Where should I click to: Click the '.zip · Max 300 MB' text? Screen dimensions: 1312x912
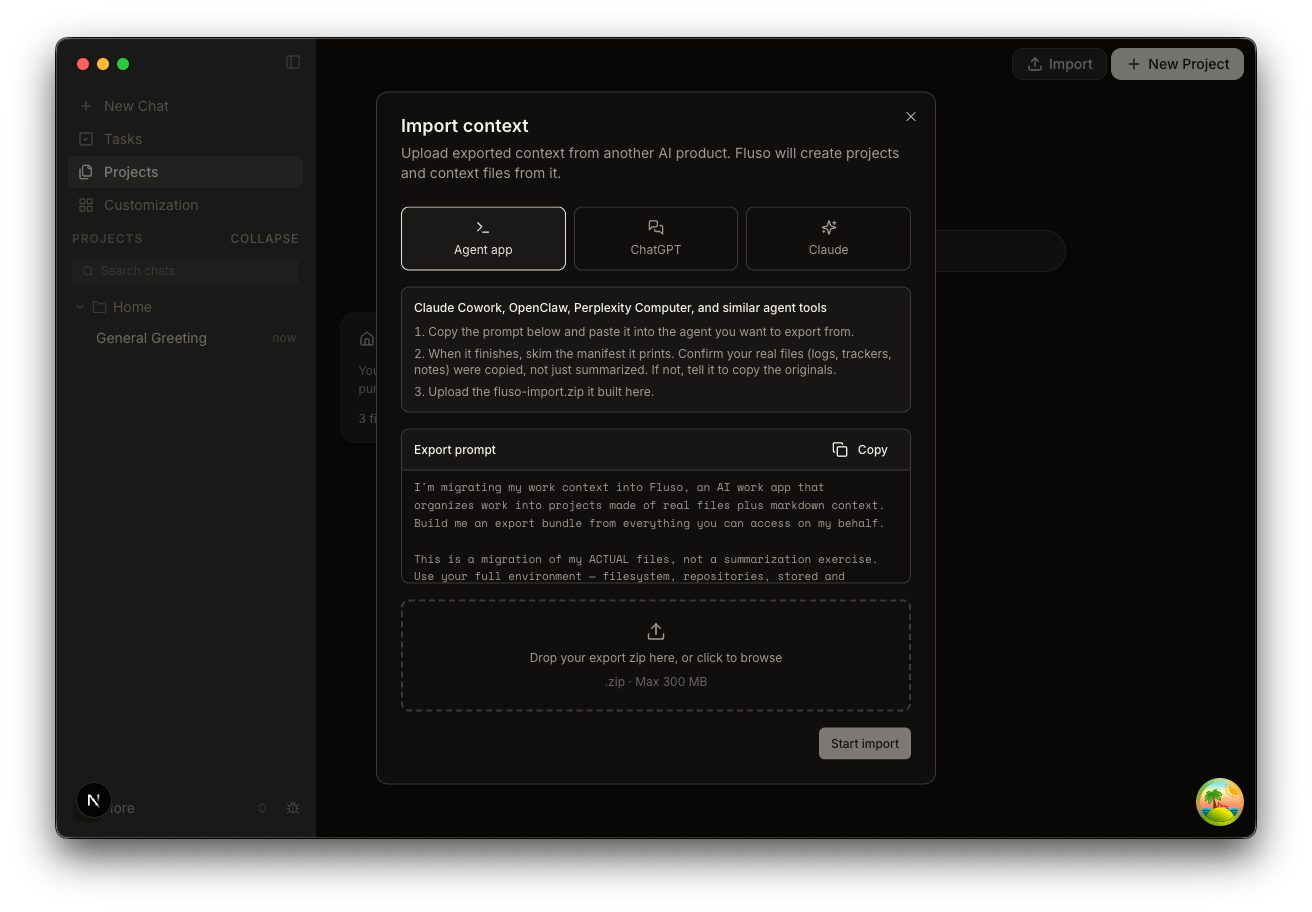pos(656,682)
